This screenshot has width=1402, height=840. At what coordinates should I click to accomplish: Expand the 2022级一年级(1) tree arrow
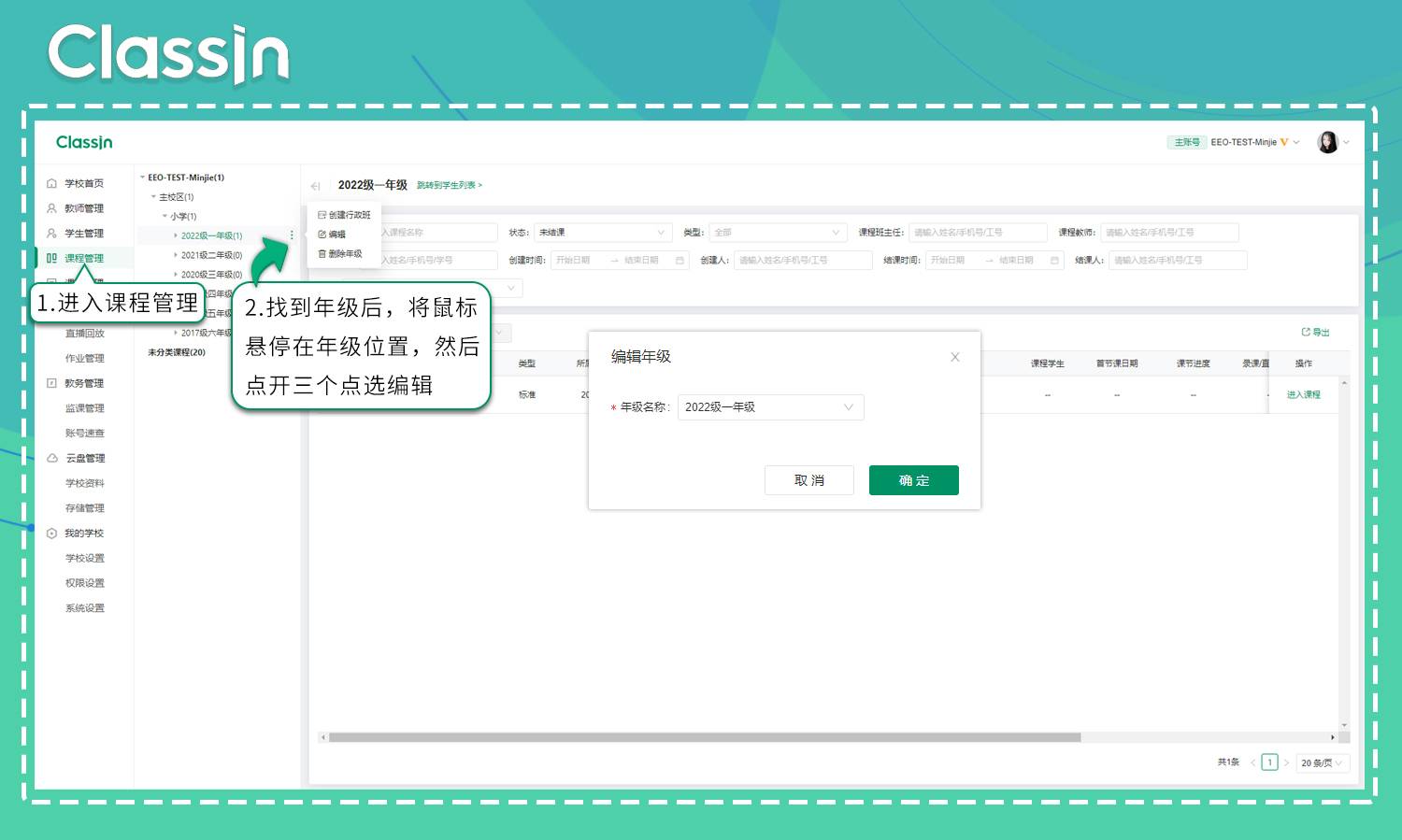pyautogui.click(x=176, y=235)
